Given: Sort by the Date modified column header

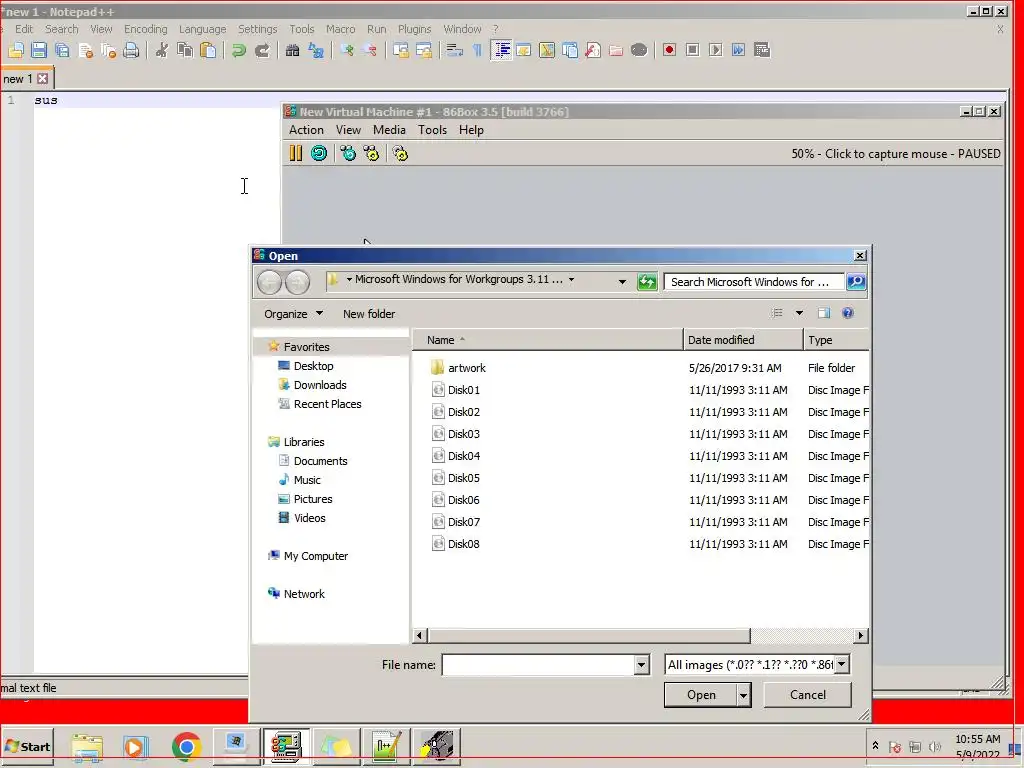Looking at the screenshot, I should [x=743, y=340].
